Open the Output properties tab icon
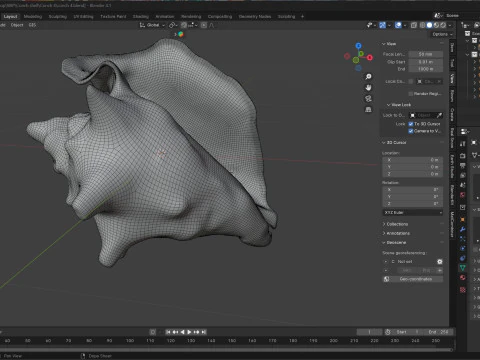The width and height of the screenshot is (480, 360). click(x=463, y=165)
